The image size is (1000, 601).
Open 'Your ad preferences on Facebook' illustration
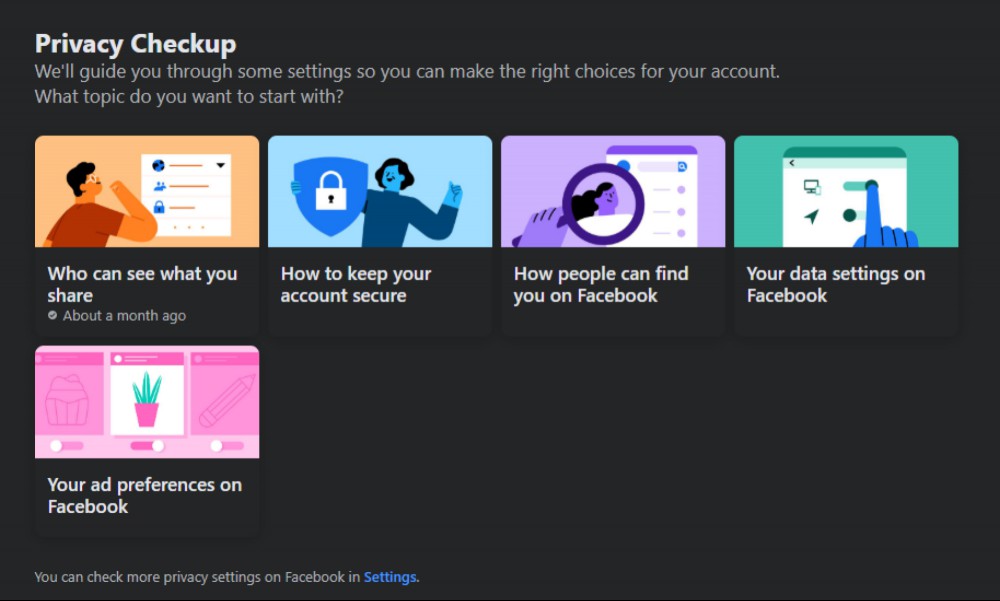click(x=147, y=402)
